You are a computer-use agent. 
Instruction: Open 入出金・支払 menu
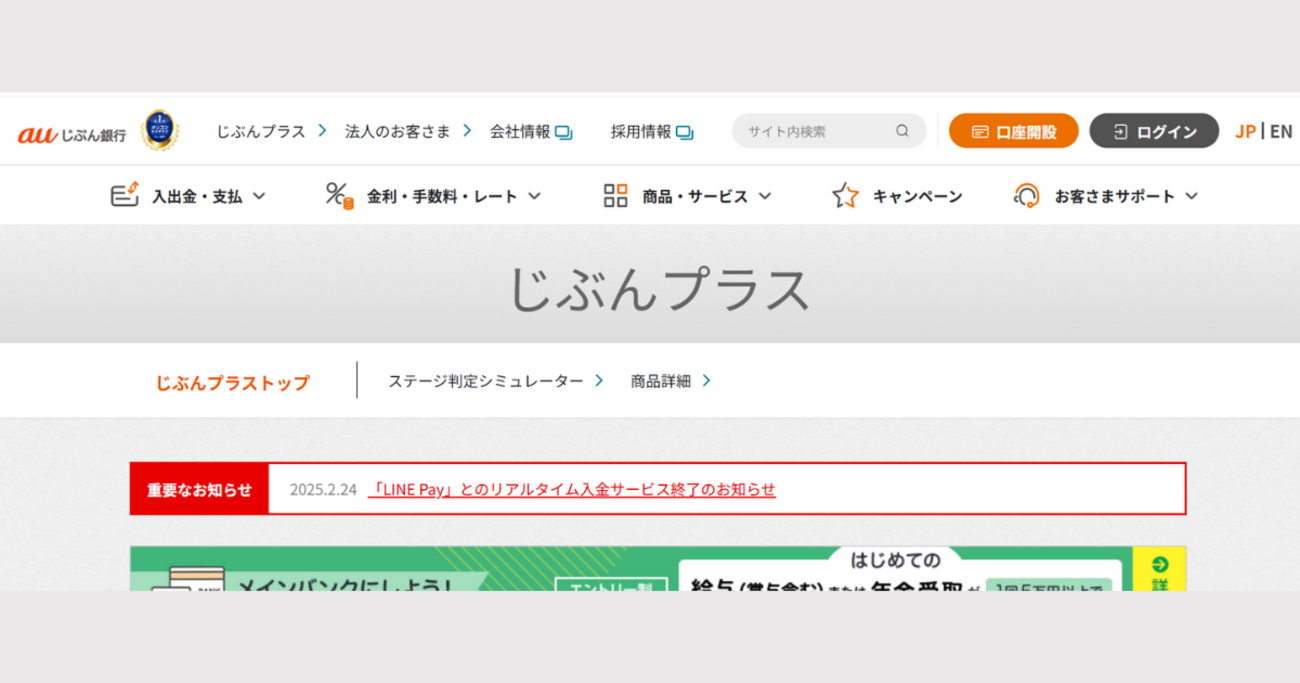(197, 196)
